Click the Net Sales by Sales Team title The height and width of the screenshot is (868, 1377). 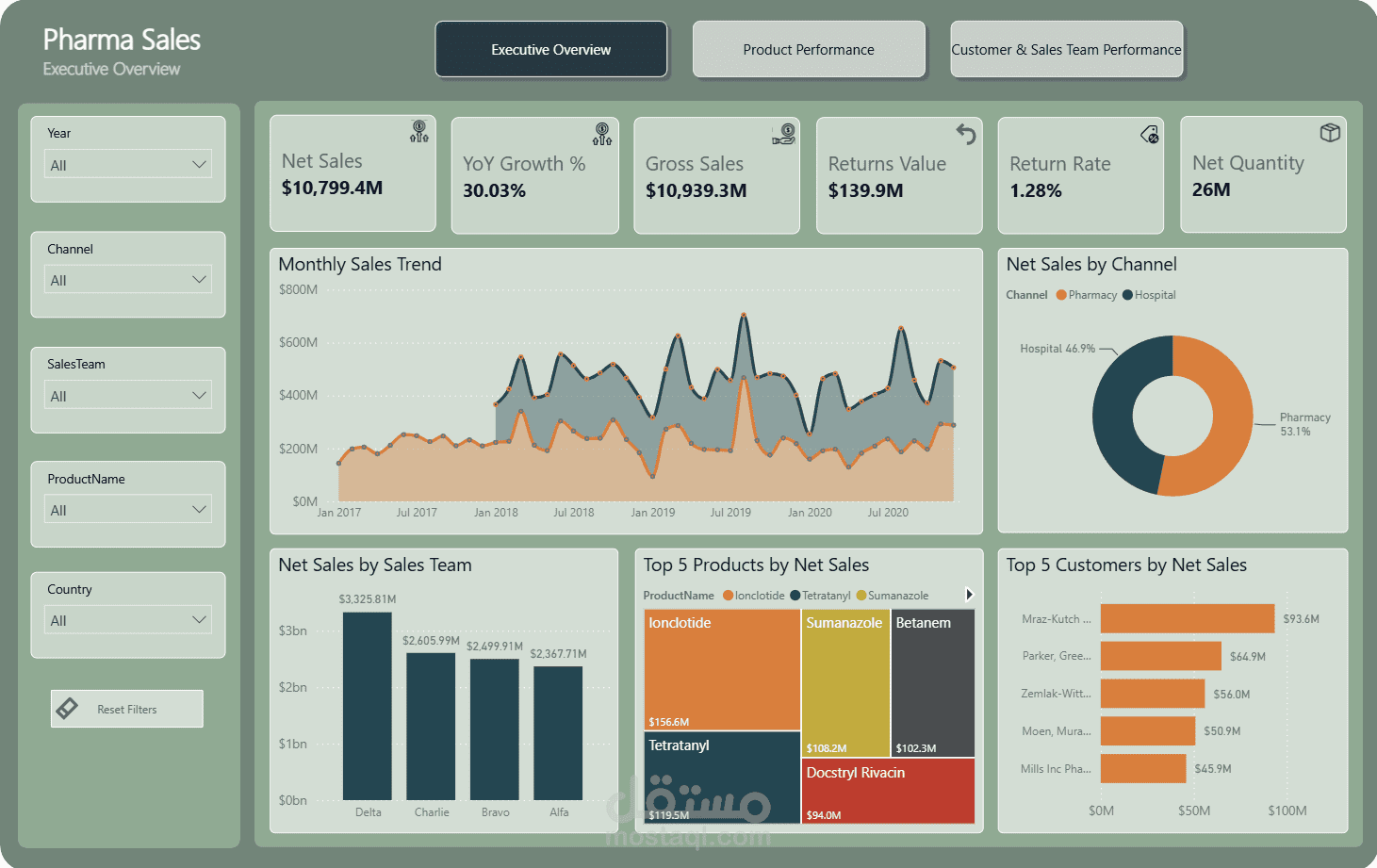375,565
